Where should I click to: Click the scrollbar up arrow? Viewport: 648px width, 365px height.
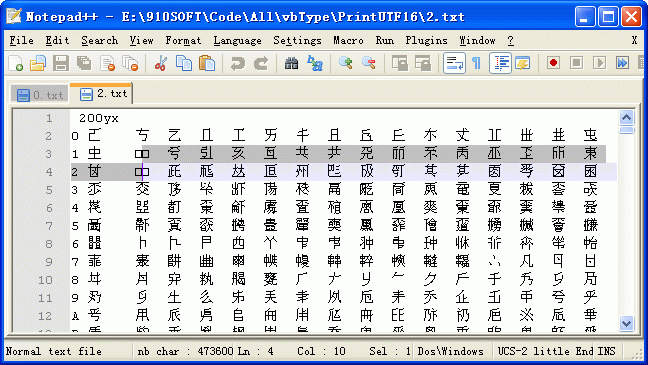coord(627,118)
